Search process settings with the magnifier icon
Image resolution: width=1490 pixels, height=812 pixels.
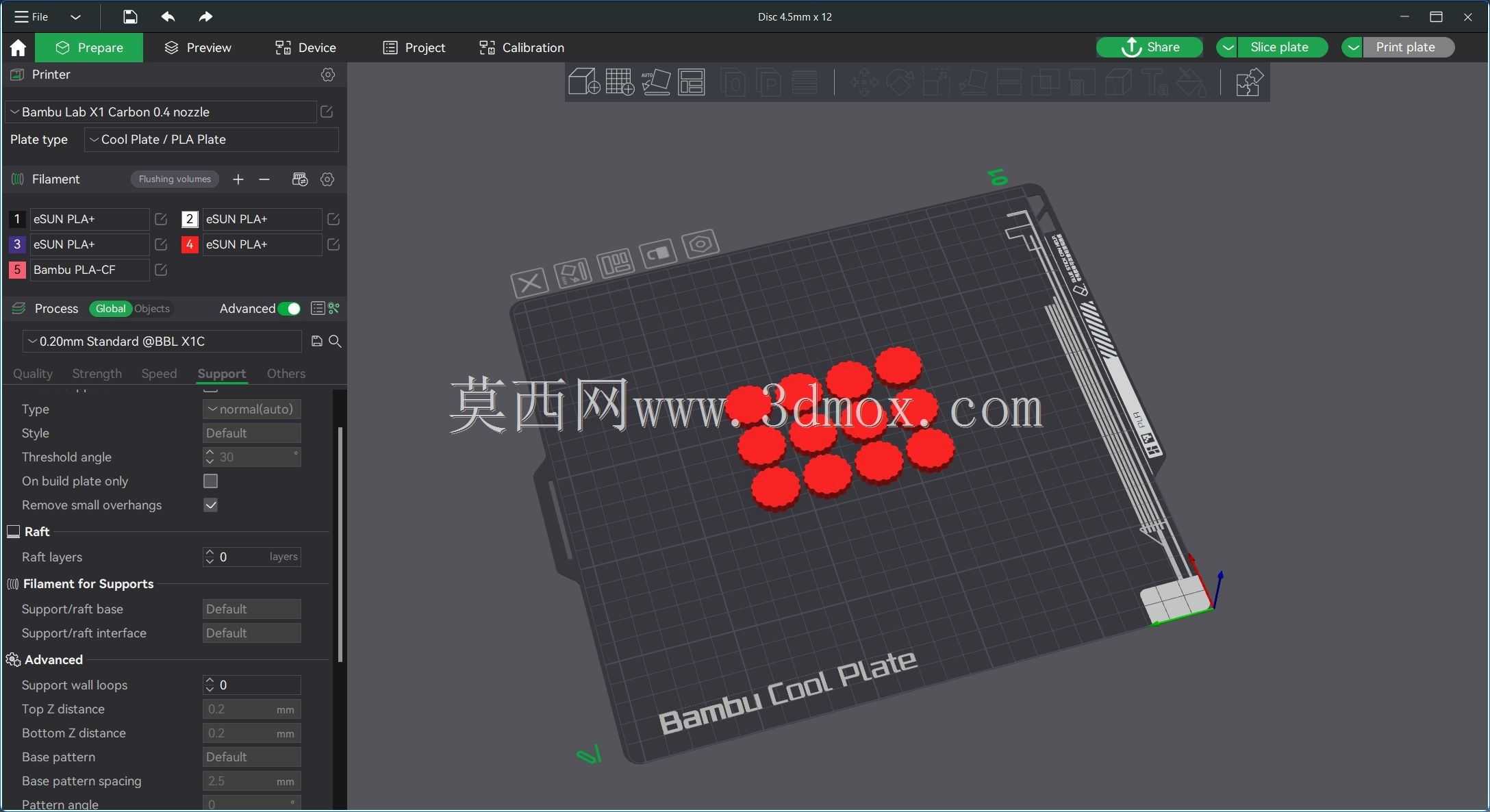[x=335, y=341]
